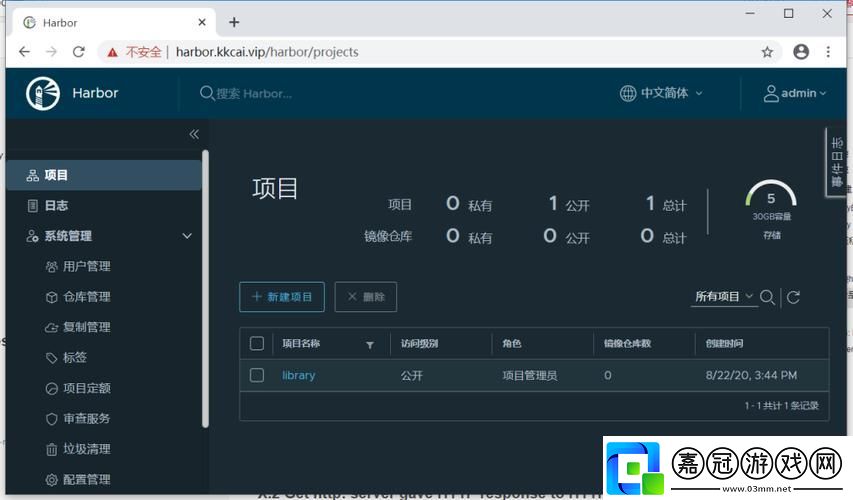Close the Harbor browser tab
This screenshot has height=500, width=853.
202,22
